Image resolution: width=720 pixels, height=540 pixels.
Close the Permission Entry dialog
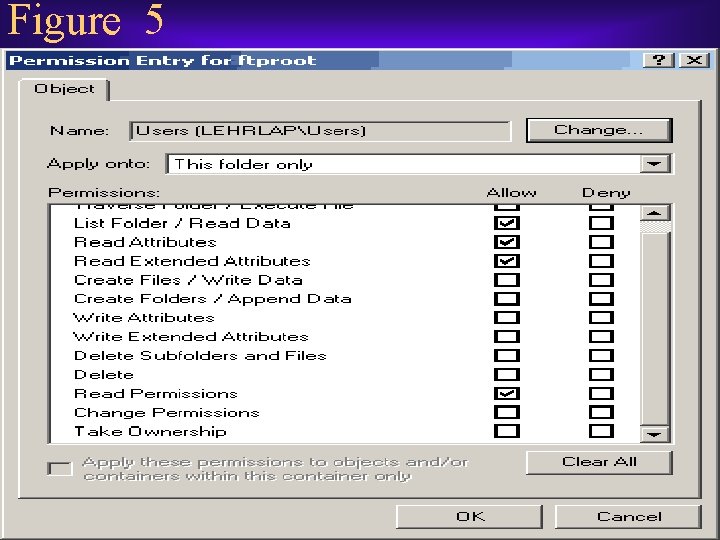[x=694, y=60]
